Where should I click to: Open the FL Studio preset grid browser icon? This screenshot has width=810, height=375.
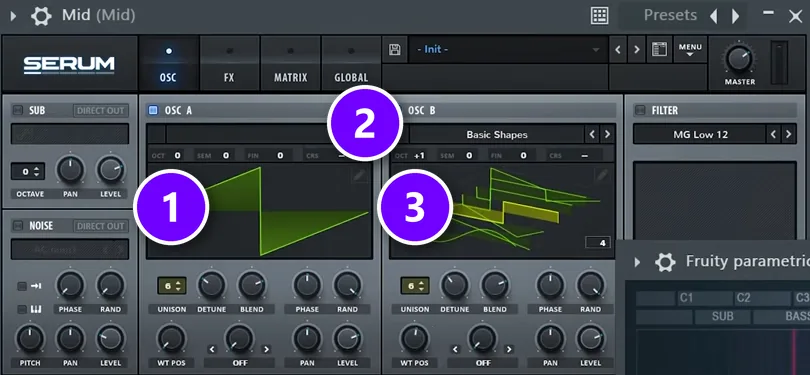point(599,15)
